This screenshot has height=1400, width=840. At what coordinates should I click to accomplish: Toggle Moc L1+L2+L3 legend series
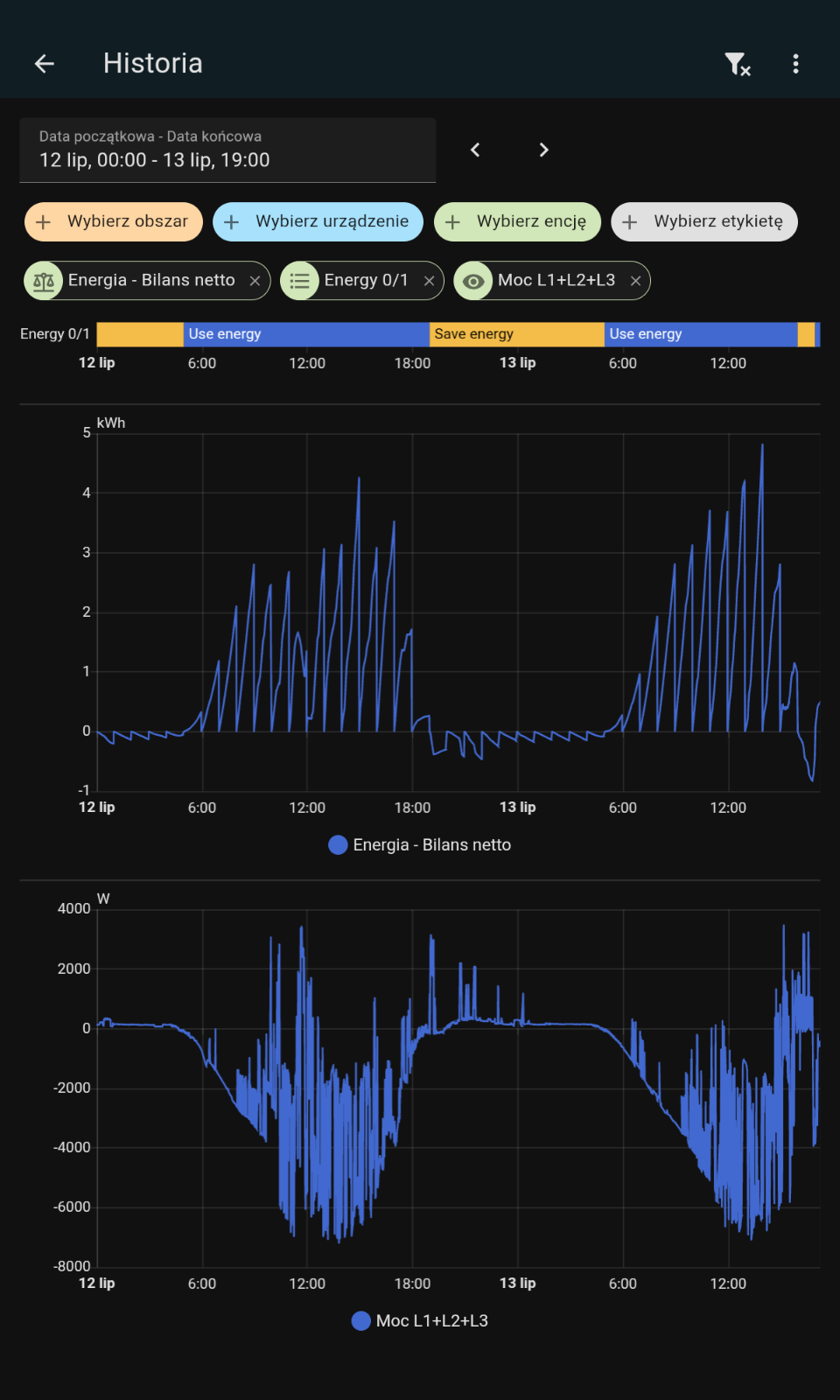(420, 1321)
